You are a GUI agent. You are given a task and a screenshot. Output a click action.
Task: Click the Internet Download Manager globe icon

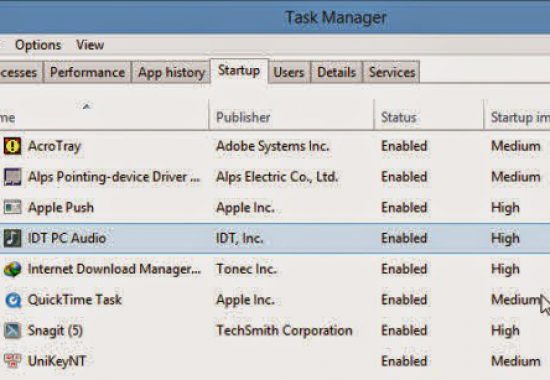click(x=12, y=269)
